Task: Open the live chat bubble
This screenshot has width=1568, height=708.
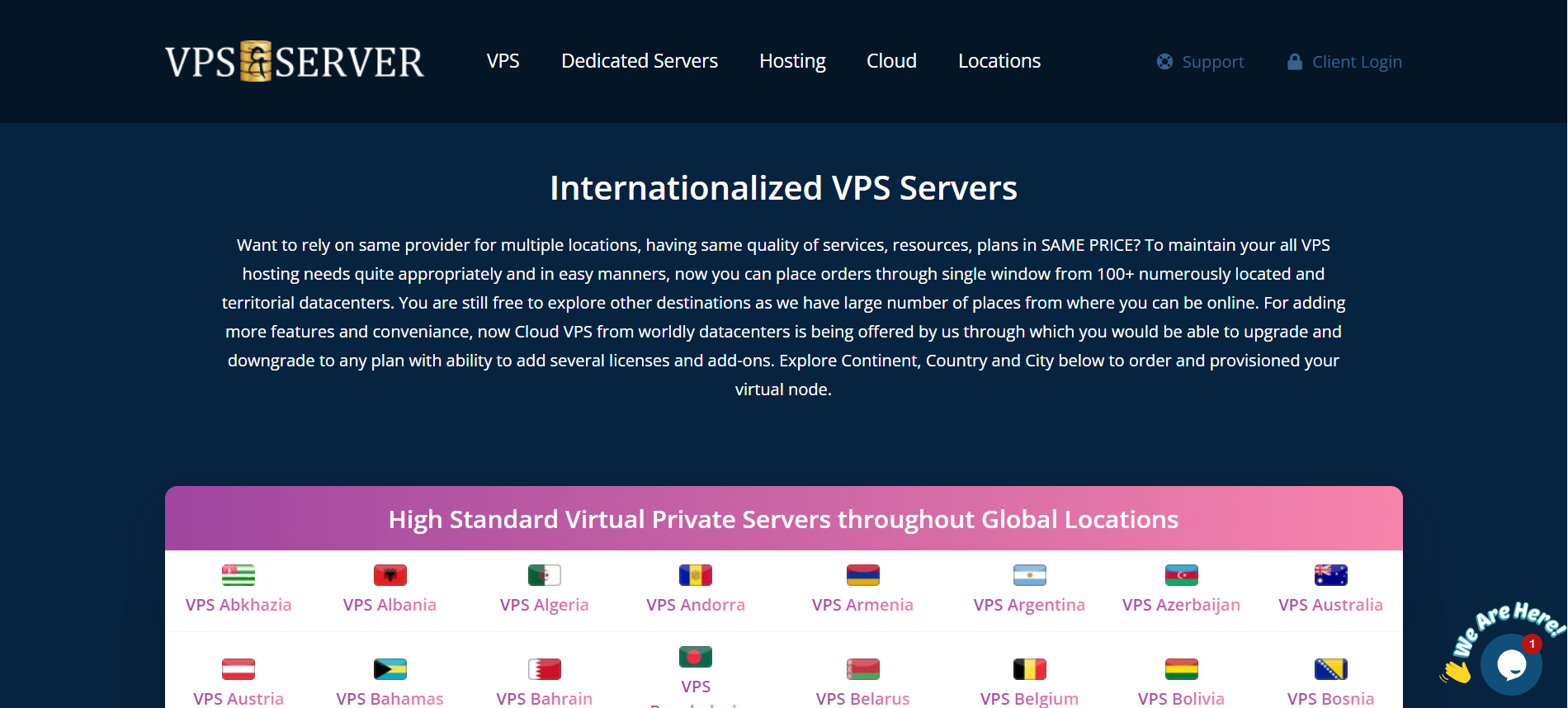Action: 1510,663
